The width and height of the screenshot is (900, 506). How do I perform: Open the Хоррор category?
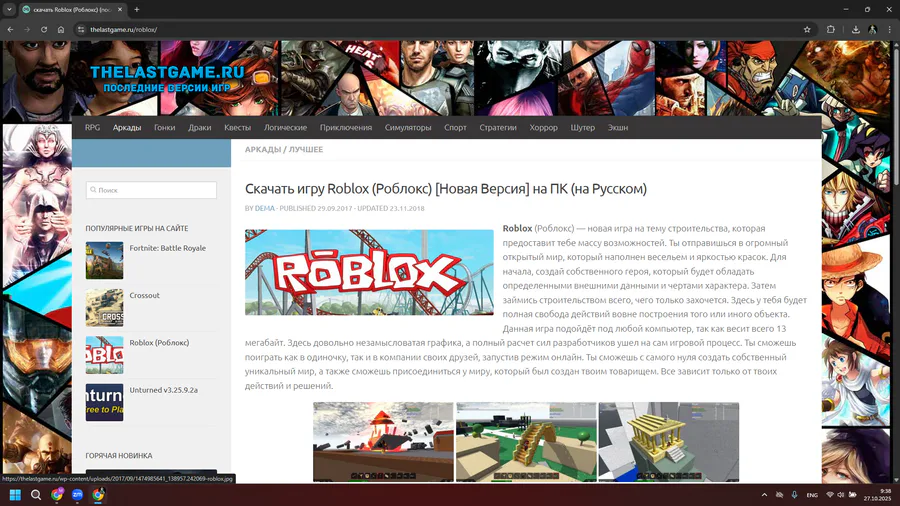544,127
